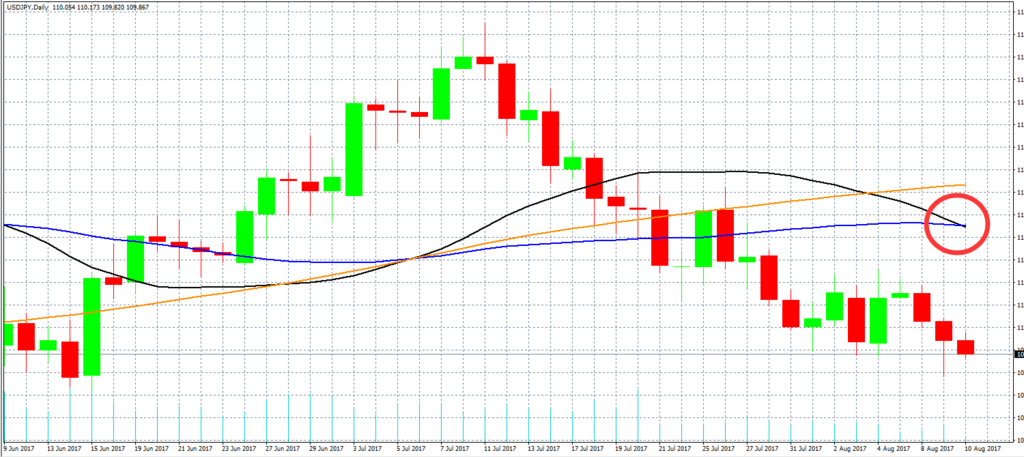Select the 27 Jun 2017 date label
Image resolution: width=1024 pixels, height=457 pixels.
tap(283, 449)
